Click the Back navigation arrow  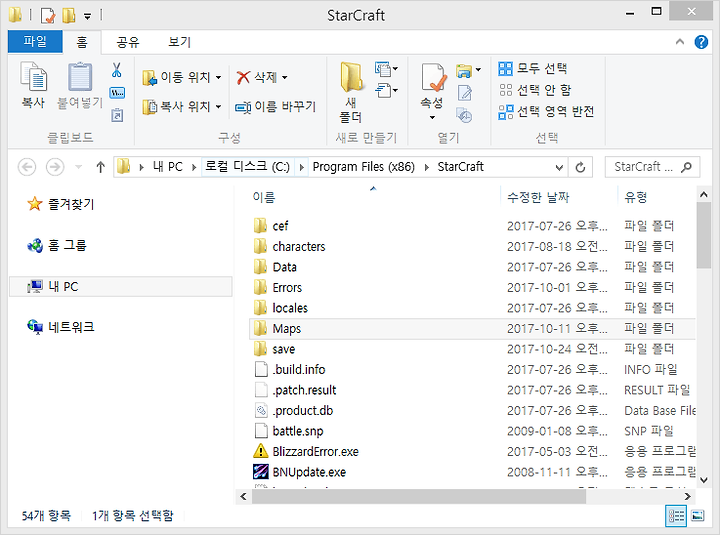27,167
